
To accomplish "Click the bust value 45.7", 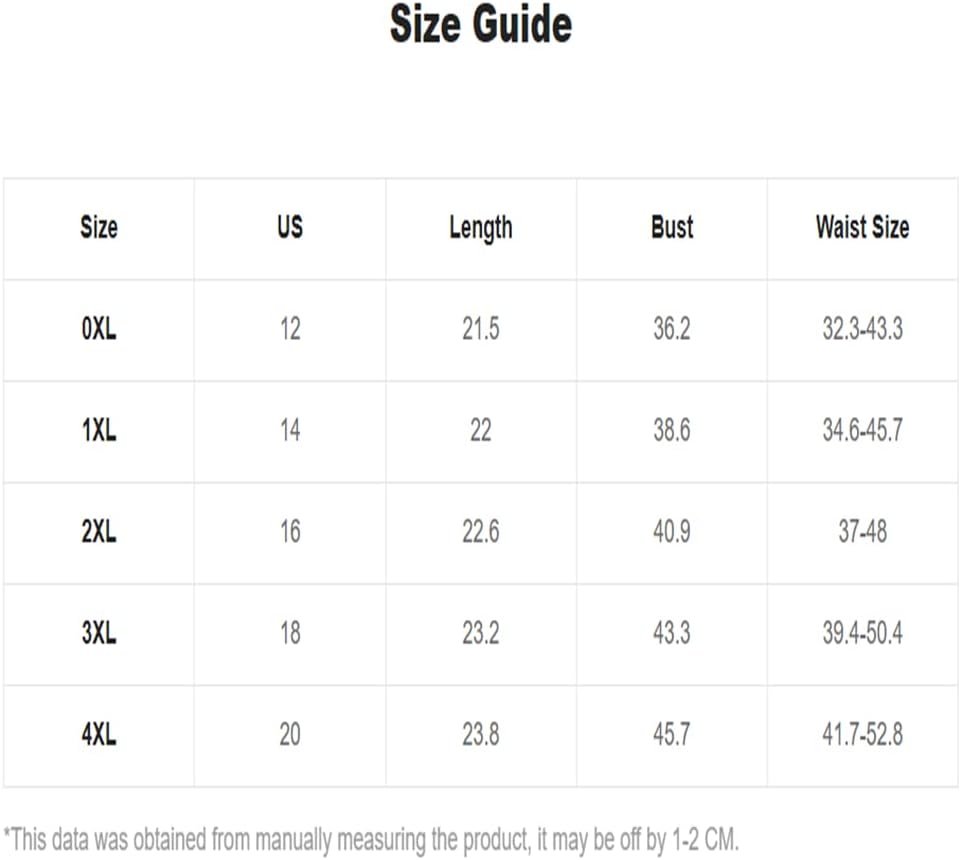I will tap(672, 734).
